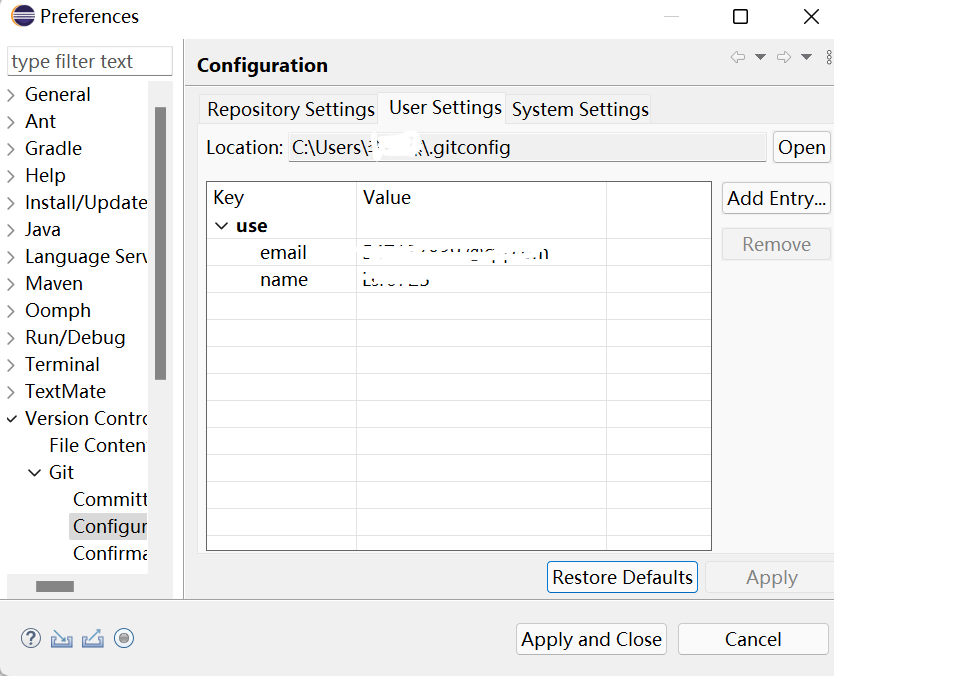
Task: Collapse the Version Control node arrow
Action: [11, 419]
